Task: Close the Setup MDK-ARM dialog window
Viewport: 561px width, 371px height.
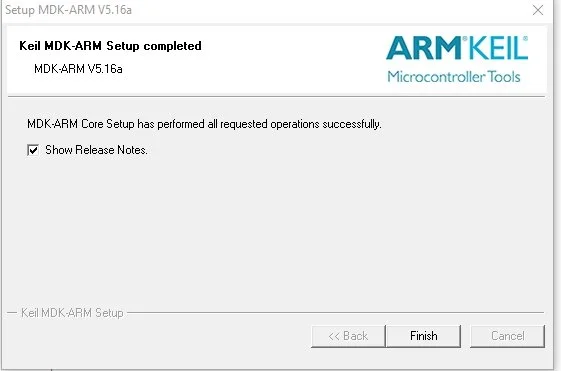Action: tap(538, 10)
